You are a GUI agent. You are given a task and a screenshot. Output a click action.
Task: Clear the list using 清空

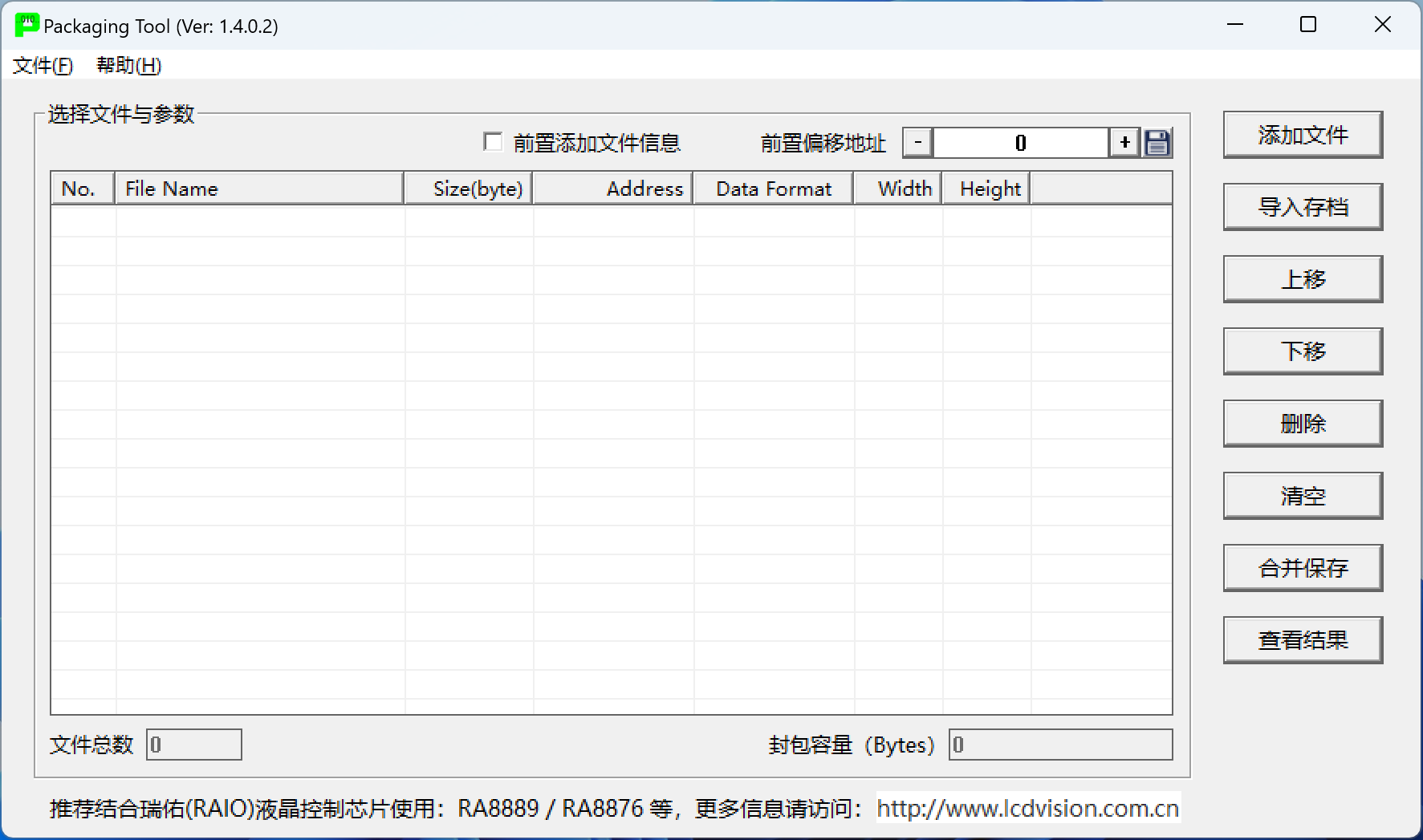click(x=1302, y=496)
